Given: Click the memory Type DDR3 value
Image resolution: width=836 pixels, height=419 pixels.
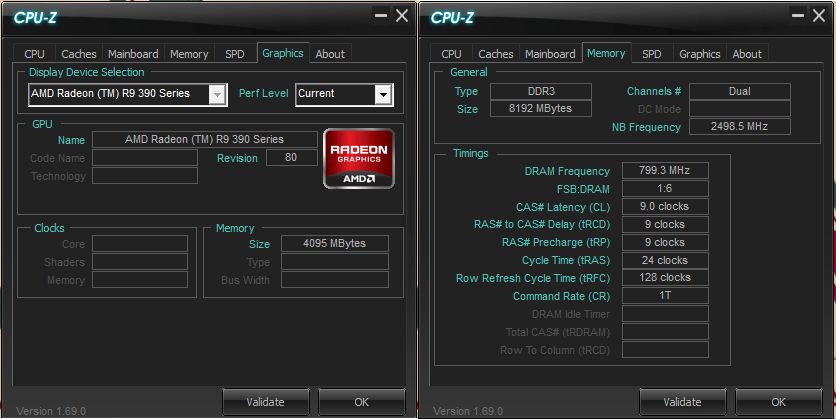Looking at the screenshot, I should coord(541,91).
